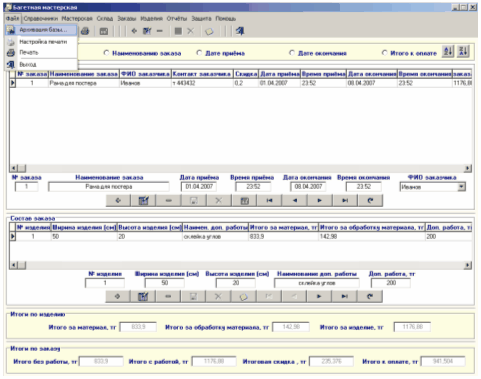Choose Выход in the open File menu
The image size is (481, 379).
point(28,64)
